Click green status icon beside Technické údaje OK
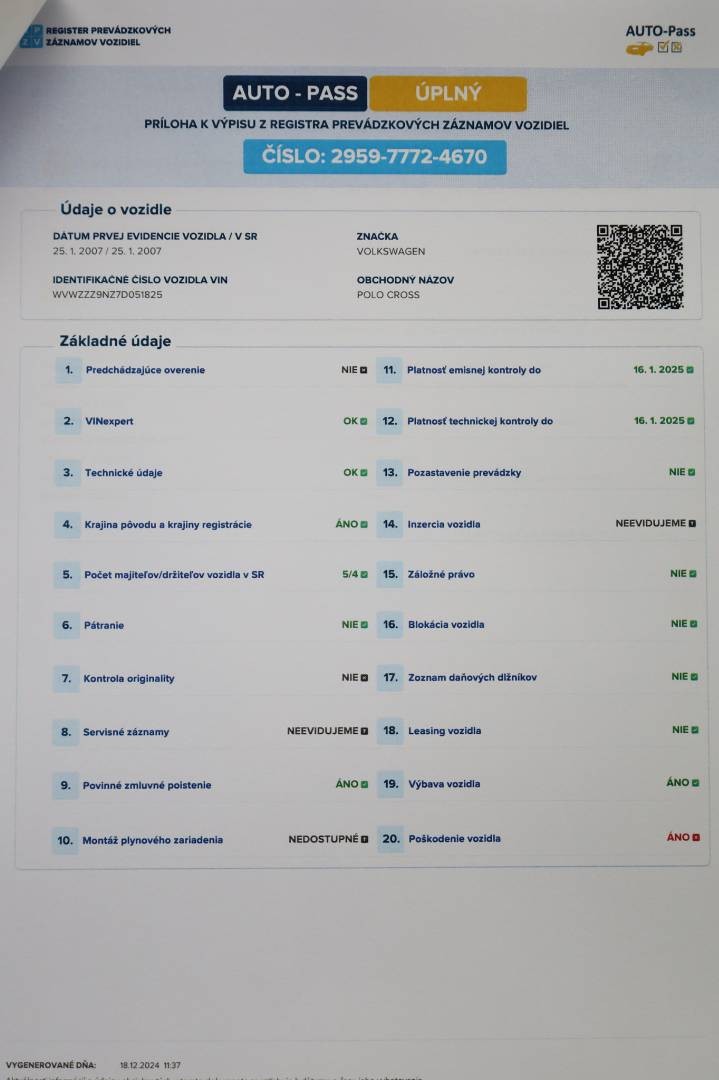Screen dimensions: 719x1080 tap(364, 472)
